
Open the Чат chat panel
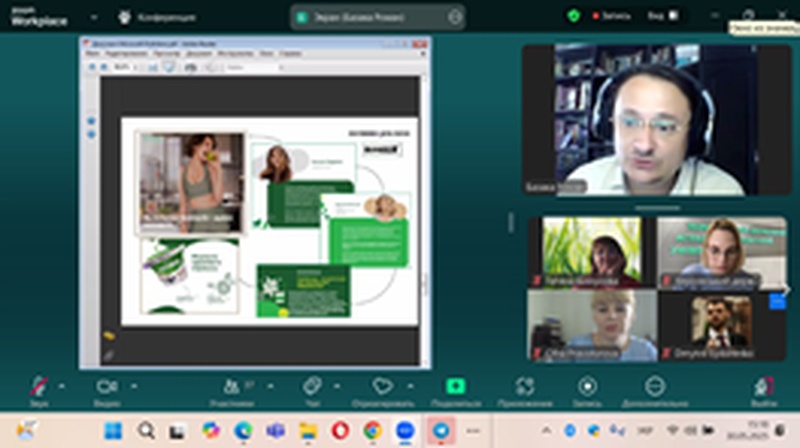point(311,386)
